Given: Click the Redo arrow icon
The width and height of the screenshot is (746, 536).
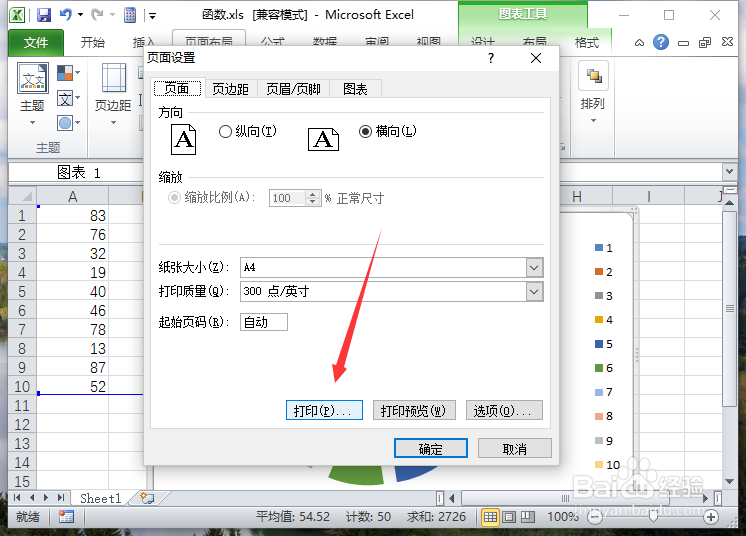Looking at the screenshot, I should (x=98, y=15).
